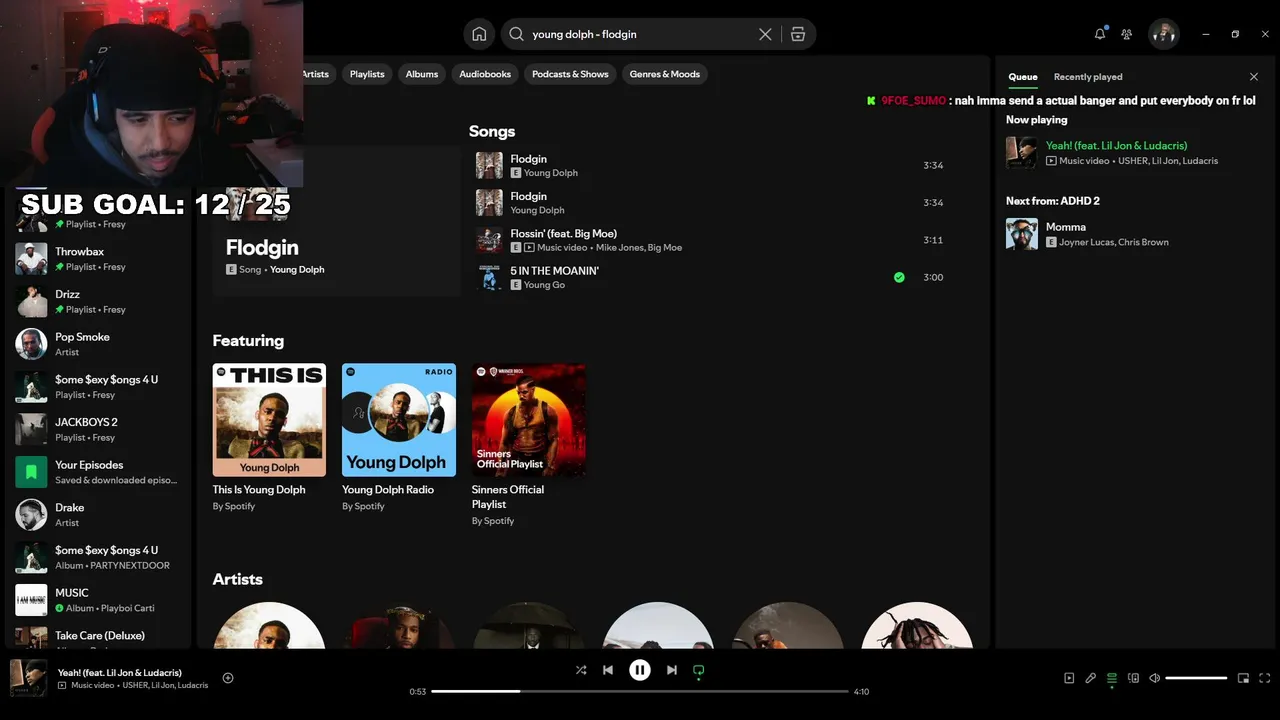This screenshot has width=1280, height=720.
Task: Open now playing Yeah! title in queue
Action: [x=1116, y=146]
